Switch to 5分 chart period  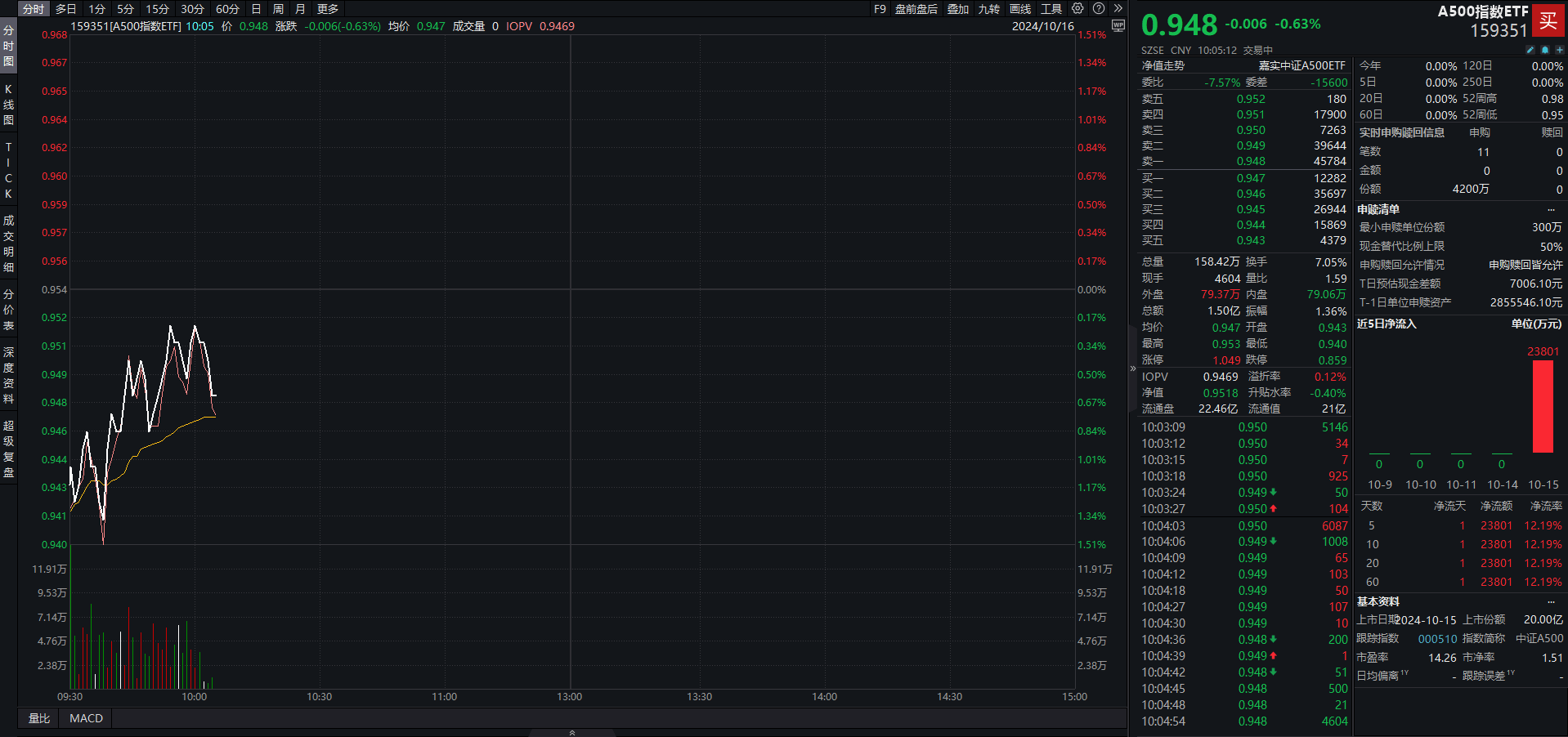[125, 9]
